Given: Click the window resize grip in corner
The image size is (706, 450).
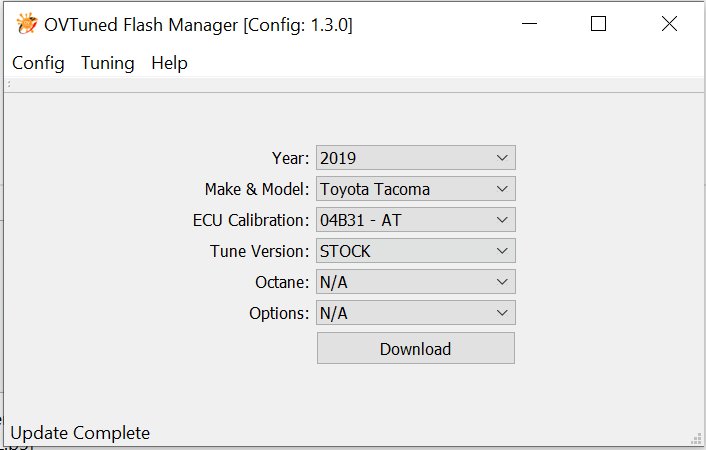Looking at the screenshot, I should tap(697, 439).
